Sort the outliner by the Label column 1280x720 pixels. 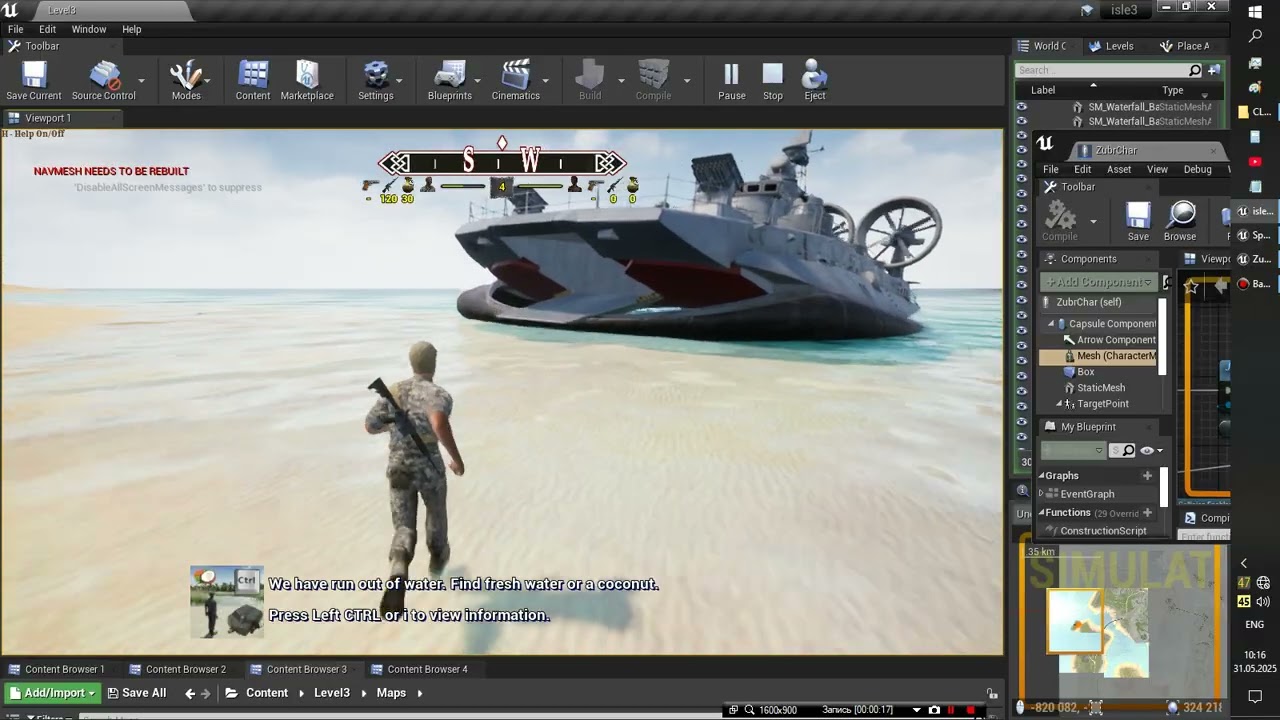tap(1043, 90)
